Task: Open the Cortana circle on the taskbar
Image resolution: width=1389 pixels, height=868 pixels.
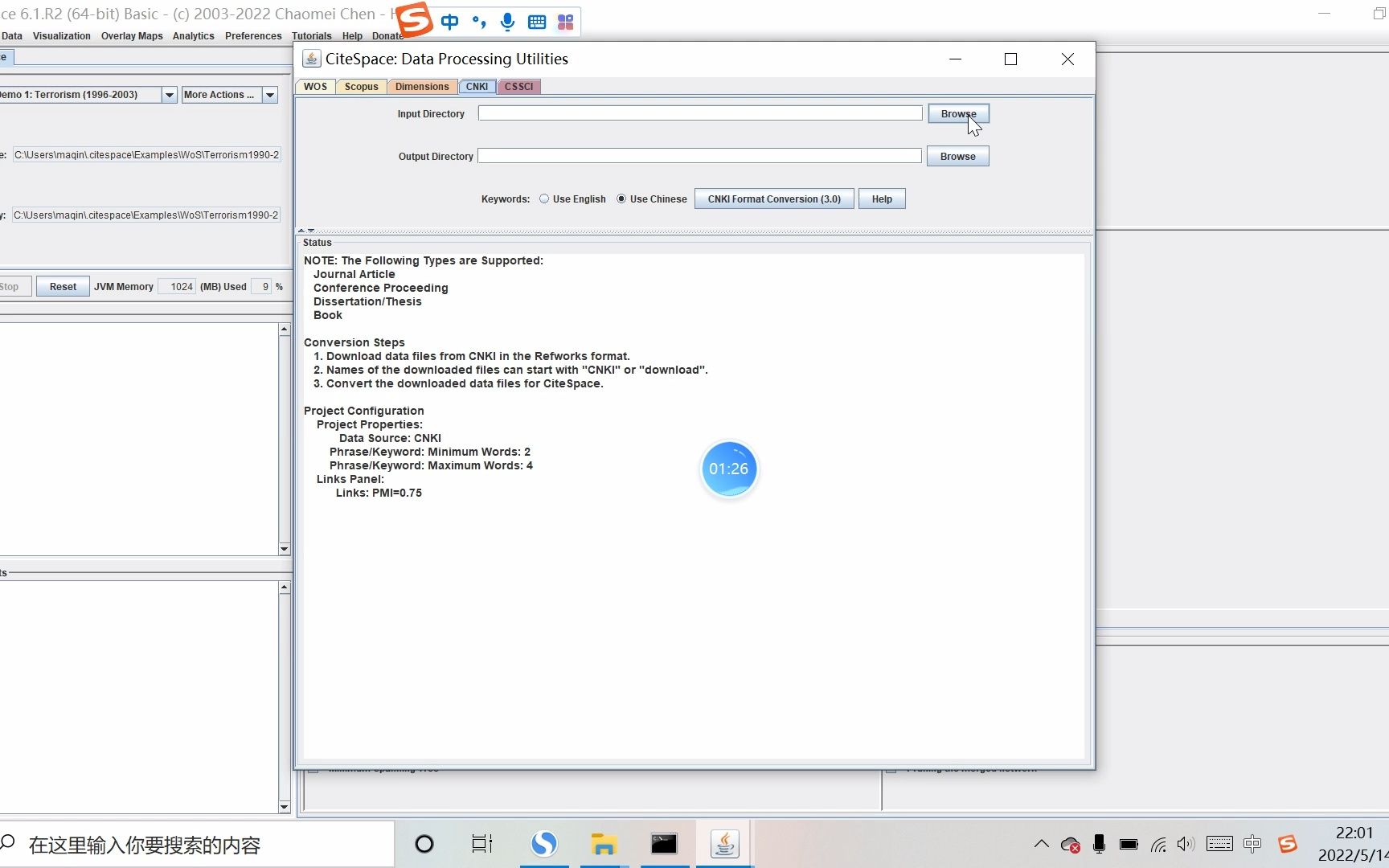Action: [424, 844]
